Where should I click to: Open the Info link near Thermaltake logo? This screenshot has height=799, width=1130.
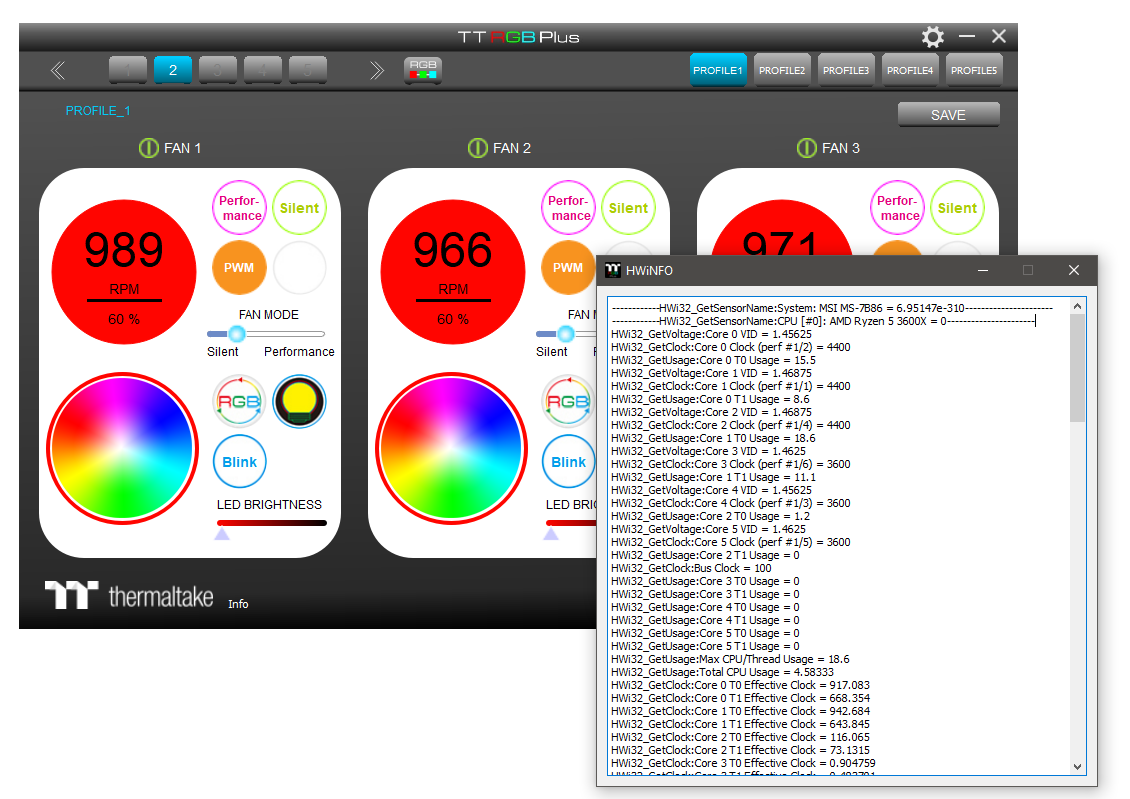point(239,604)
